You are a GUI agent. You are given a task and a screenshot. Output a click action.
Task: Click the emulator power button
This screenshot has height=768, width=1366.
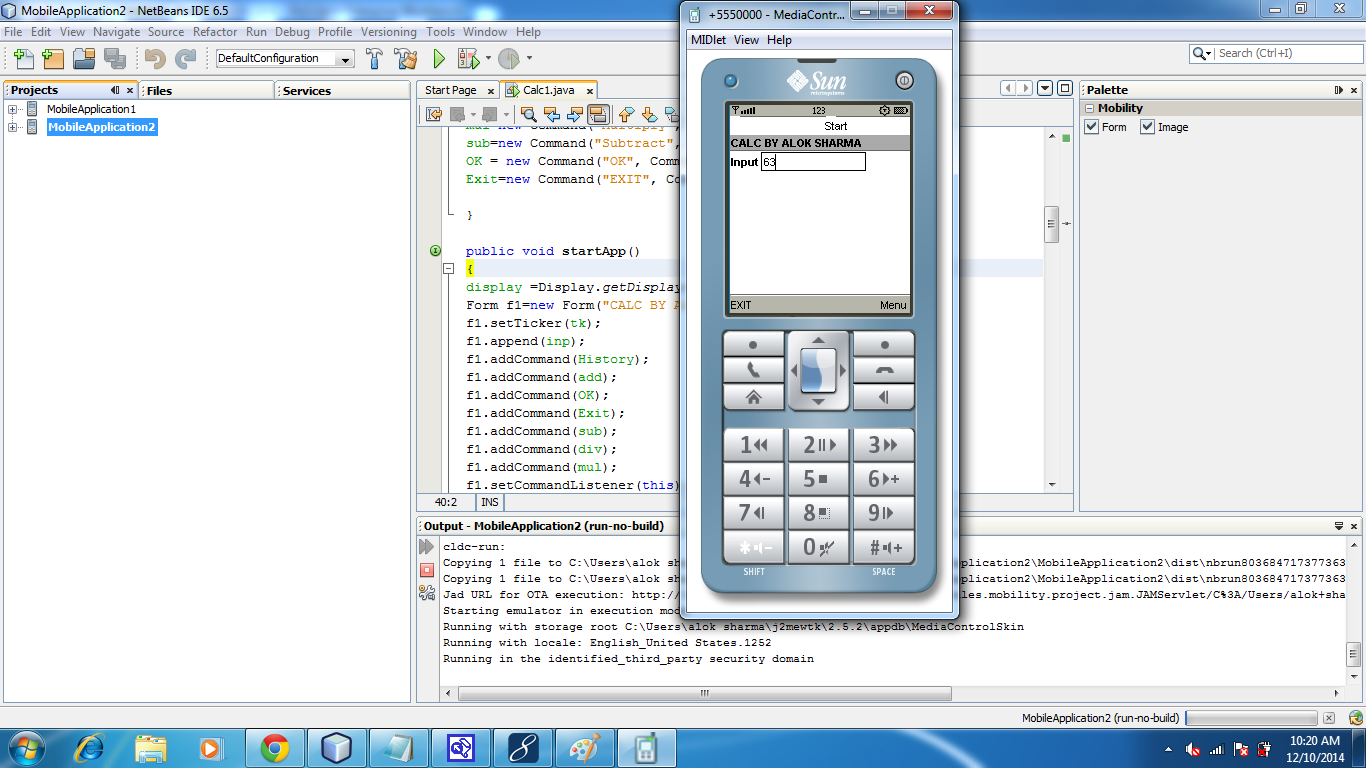(x=903, y=80)
